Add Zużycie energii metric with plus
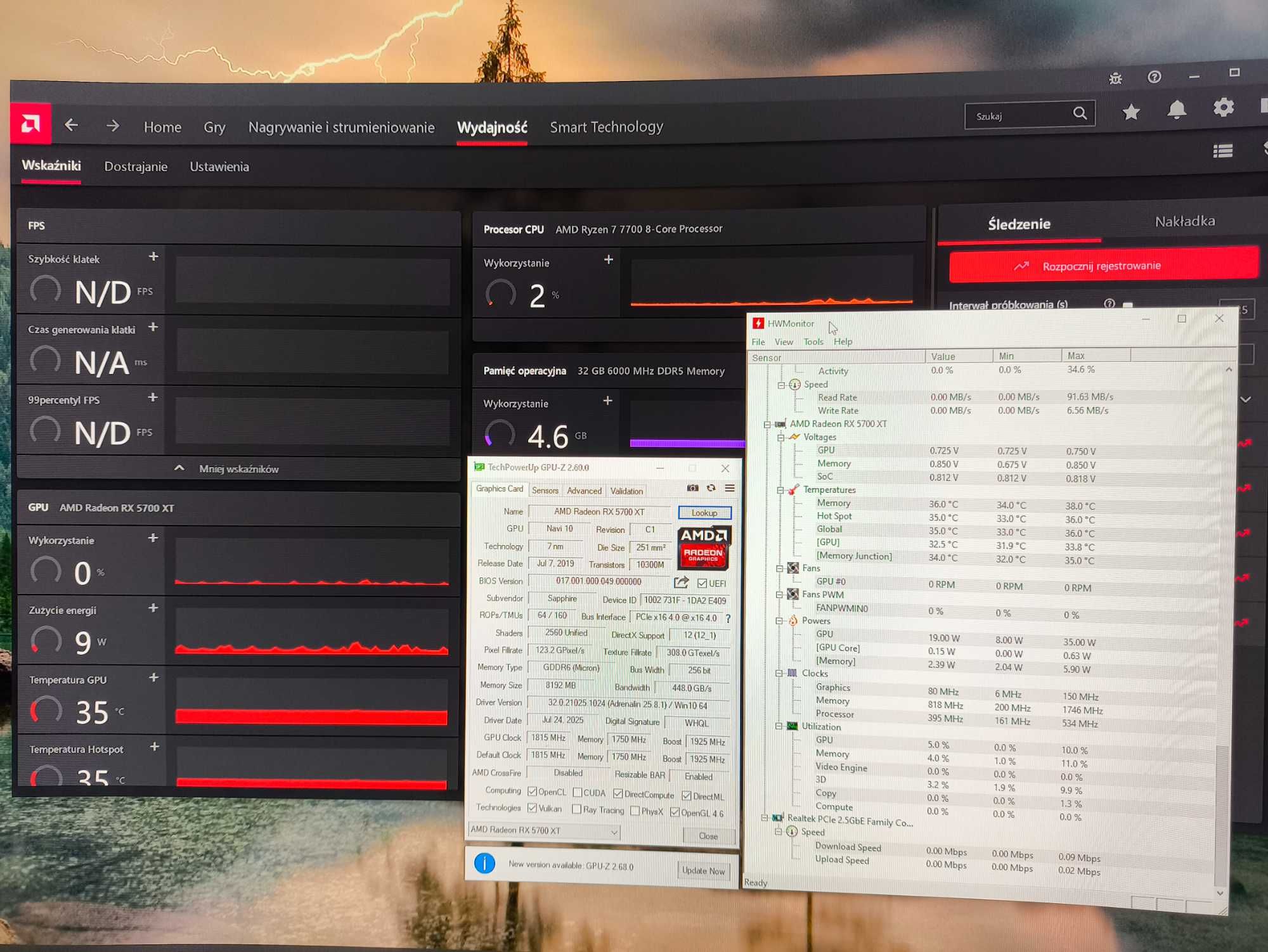Screen dimensions: 1268x952 [153, 608]
